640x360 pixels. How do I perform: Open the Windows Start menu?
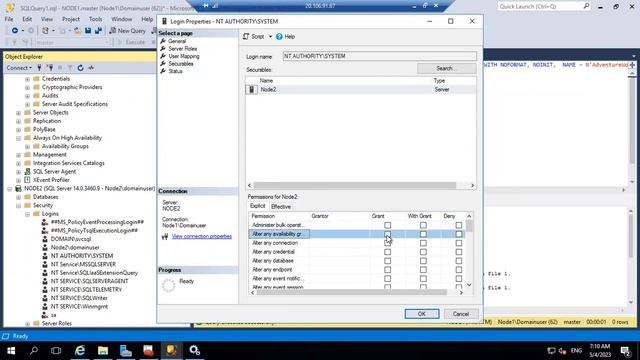pos(11,351)
